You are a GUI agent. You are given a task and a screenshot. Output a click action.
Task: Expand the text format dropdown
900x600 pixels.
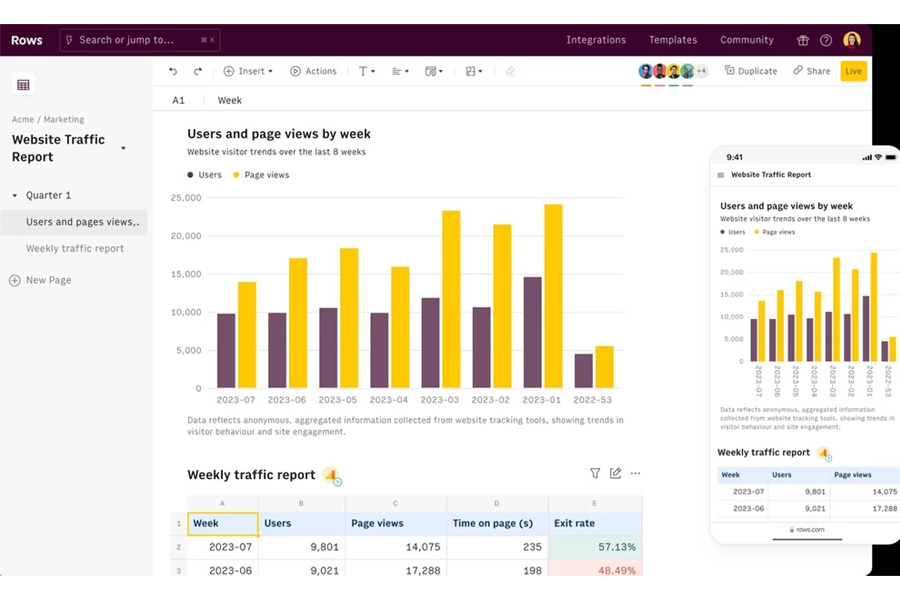click(366, 71)
